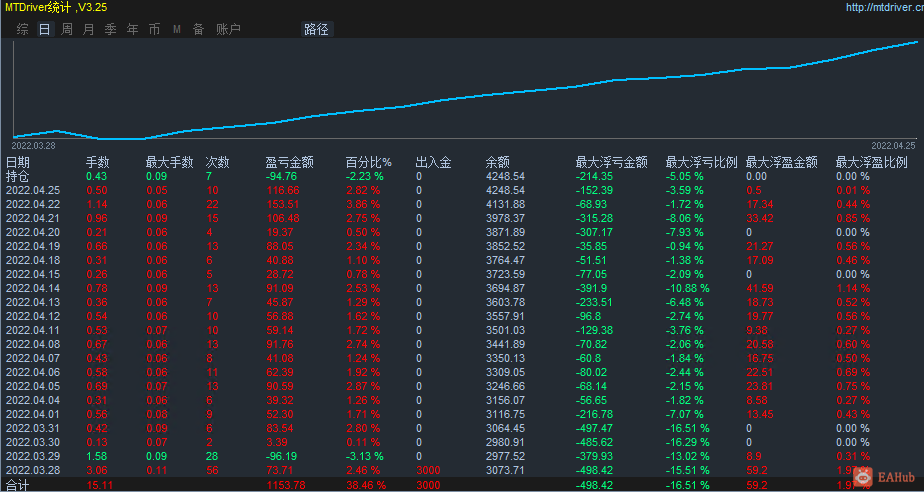Click the 余额 column header
This screenshot has height=492, width=924.
coord(497,162)
